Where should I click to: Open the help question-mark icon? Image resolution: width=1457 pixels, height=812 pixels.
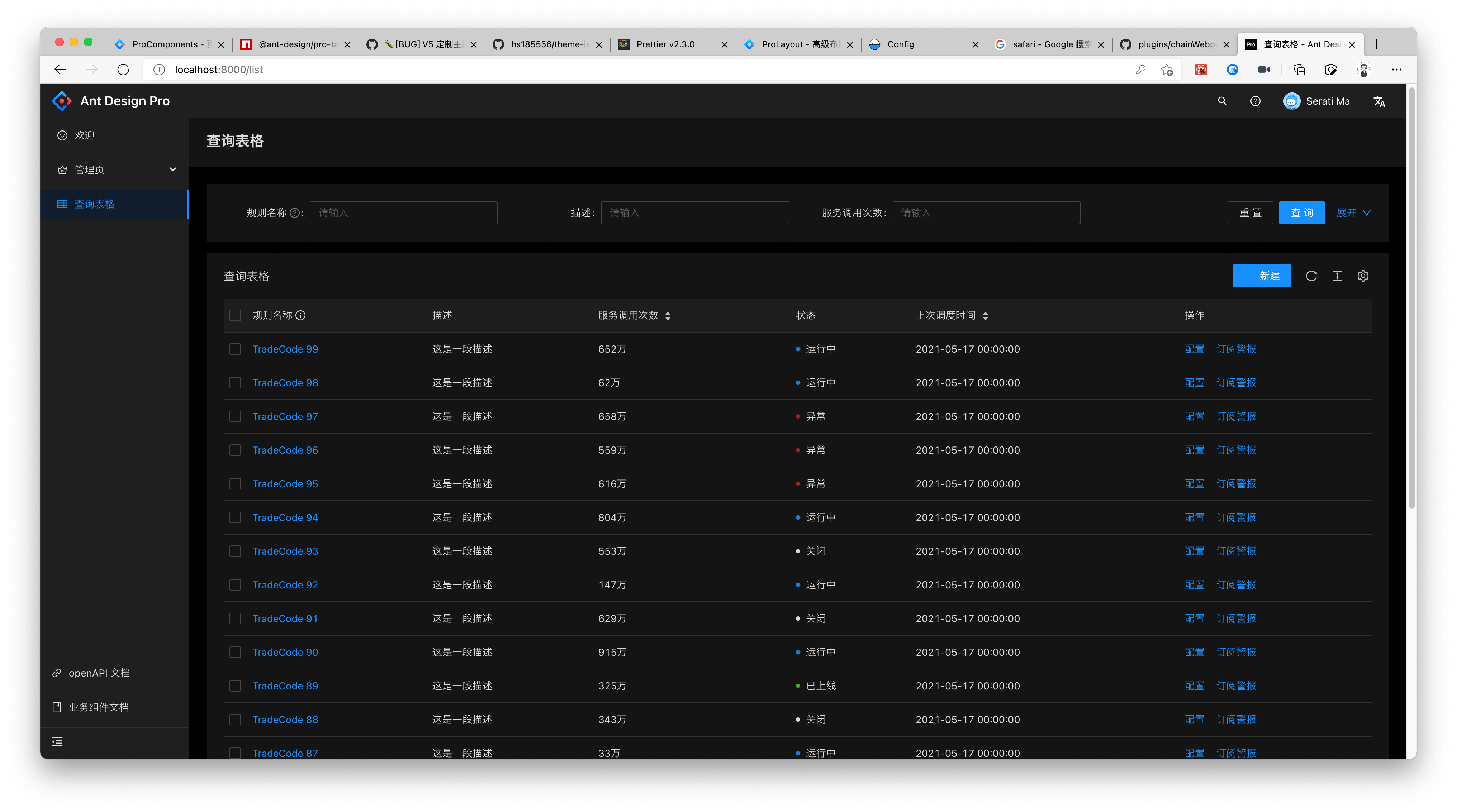click(1255, 101)
